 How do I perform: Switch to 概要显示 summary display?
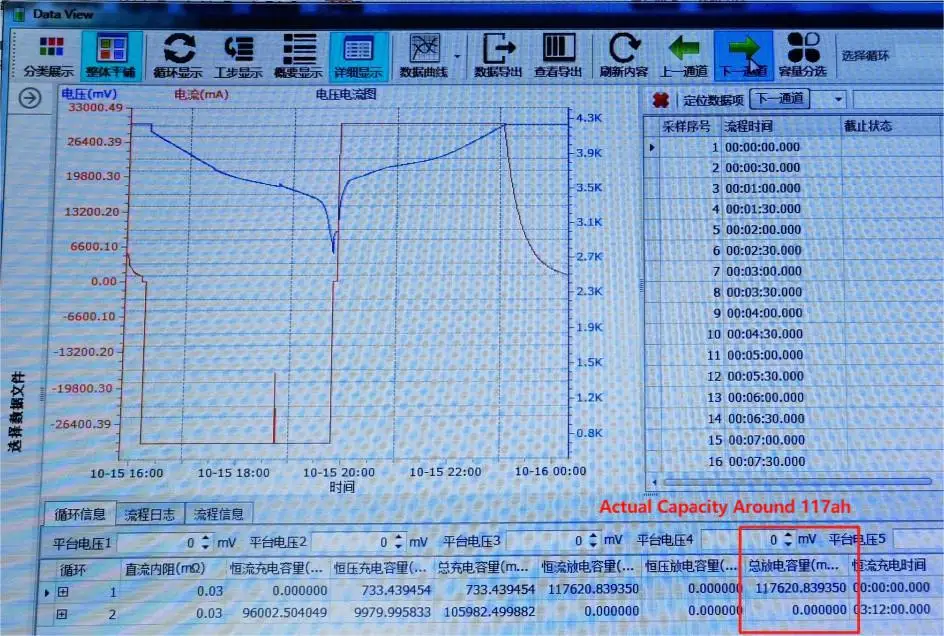click(x=299, y=56)
